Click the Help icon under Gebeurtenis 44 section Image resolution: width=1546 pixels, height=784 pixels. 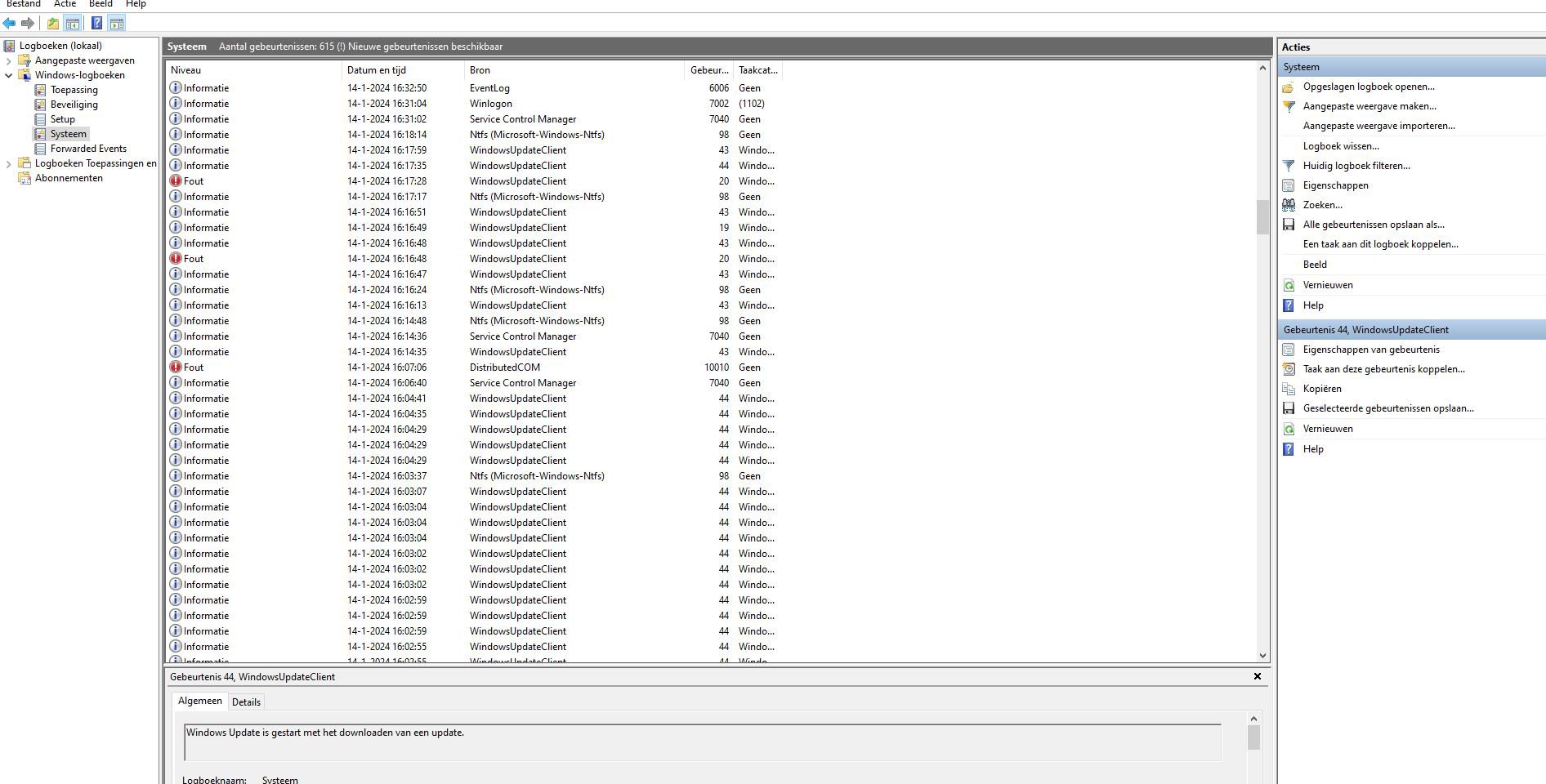pos(1289,449)
